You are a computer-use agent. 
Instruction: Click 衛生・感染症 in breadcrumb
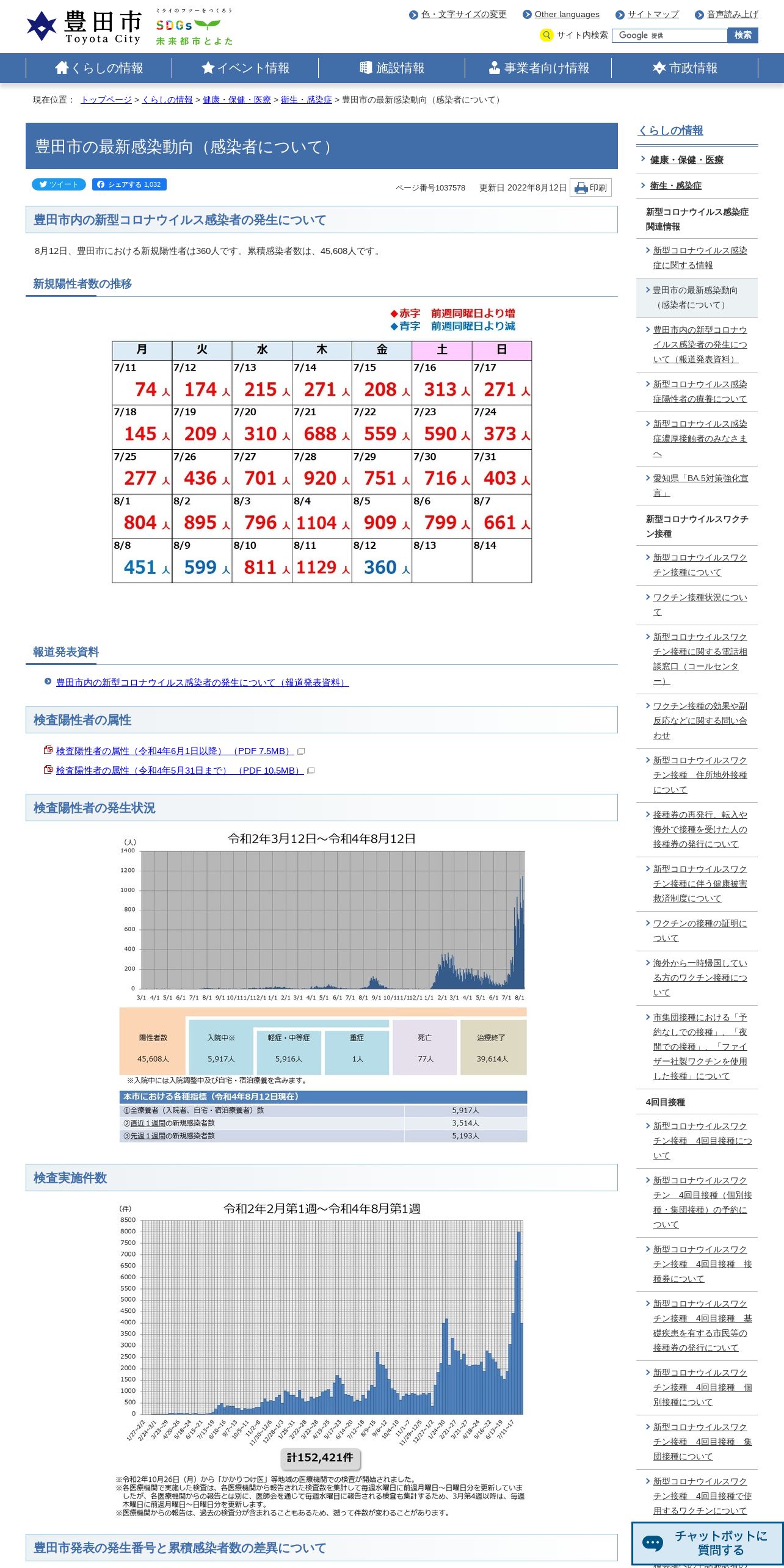click(x=307, y=100)
